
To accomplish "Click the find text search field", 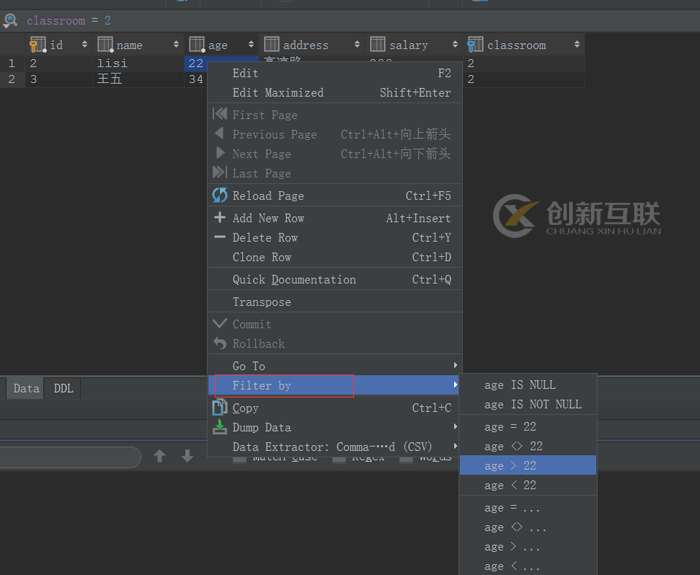I will 69,457.
